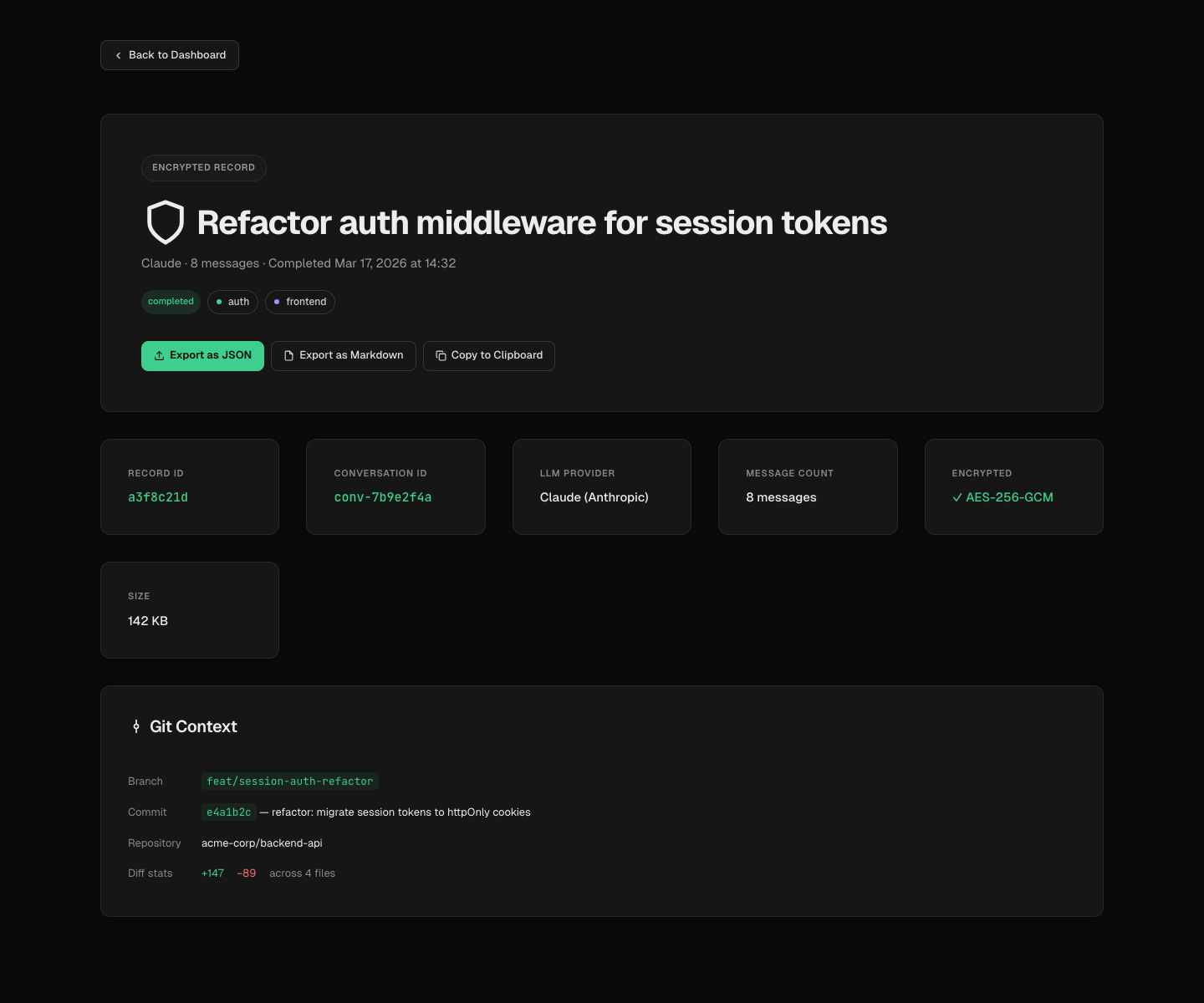Image resolution: width=1204 pixels, height=1003 pixels.
Task: Click the ENCRYPTED RECORD label pill
Action: (x=203, y=168)
